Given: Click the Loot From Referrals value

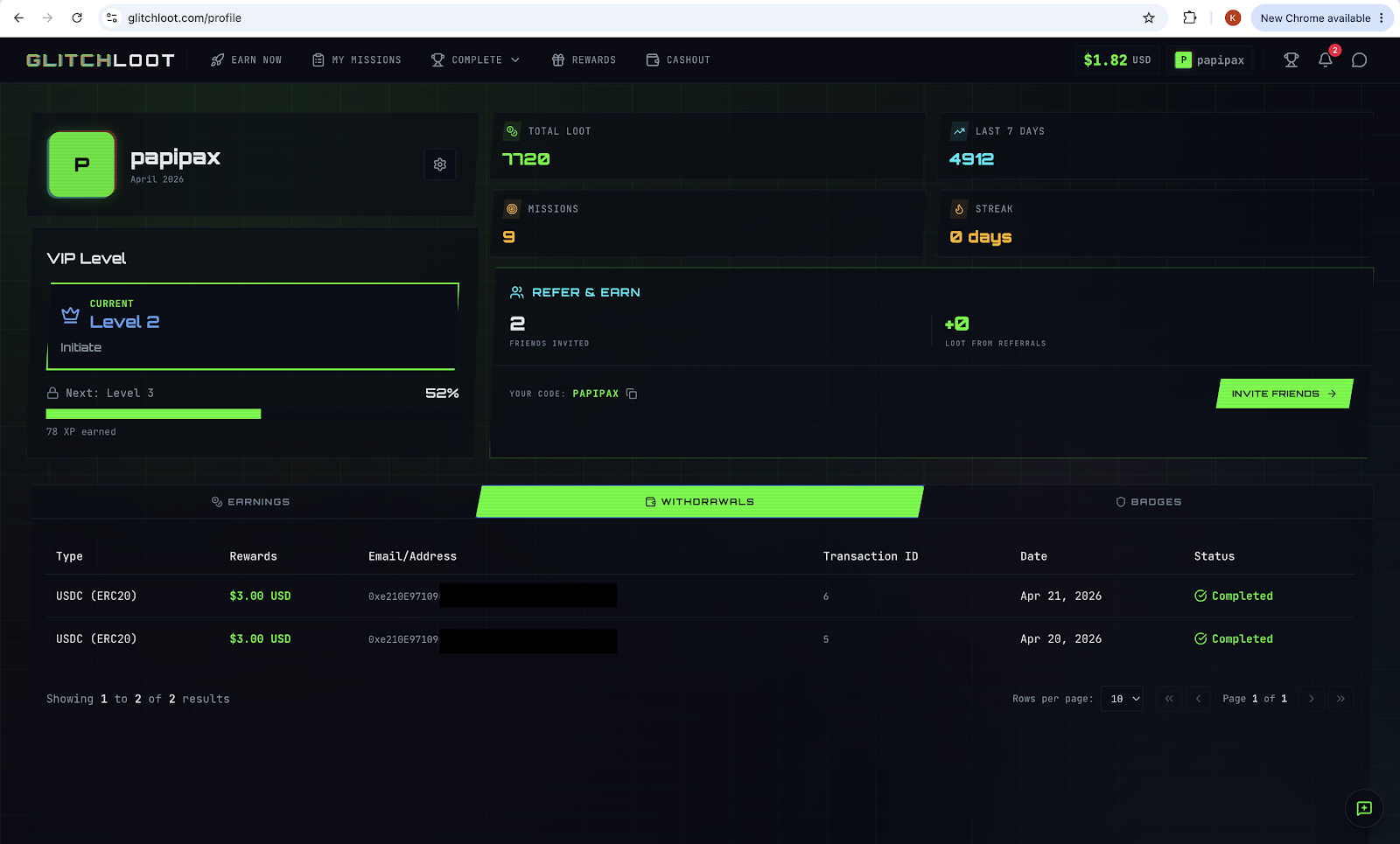Looking at the screenshot, I should tap(956, 324).
